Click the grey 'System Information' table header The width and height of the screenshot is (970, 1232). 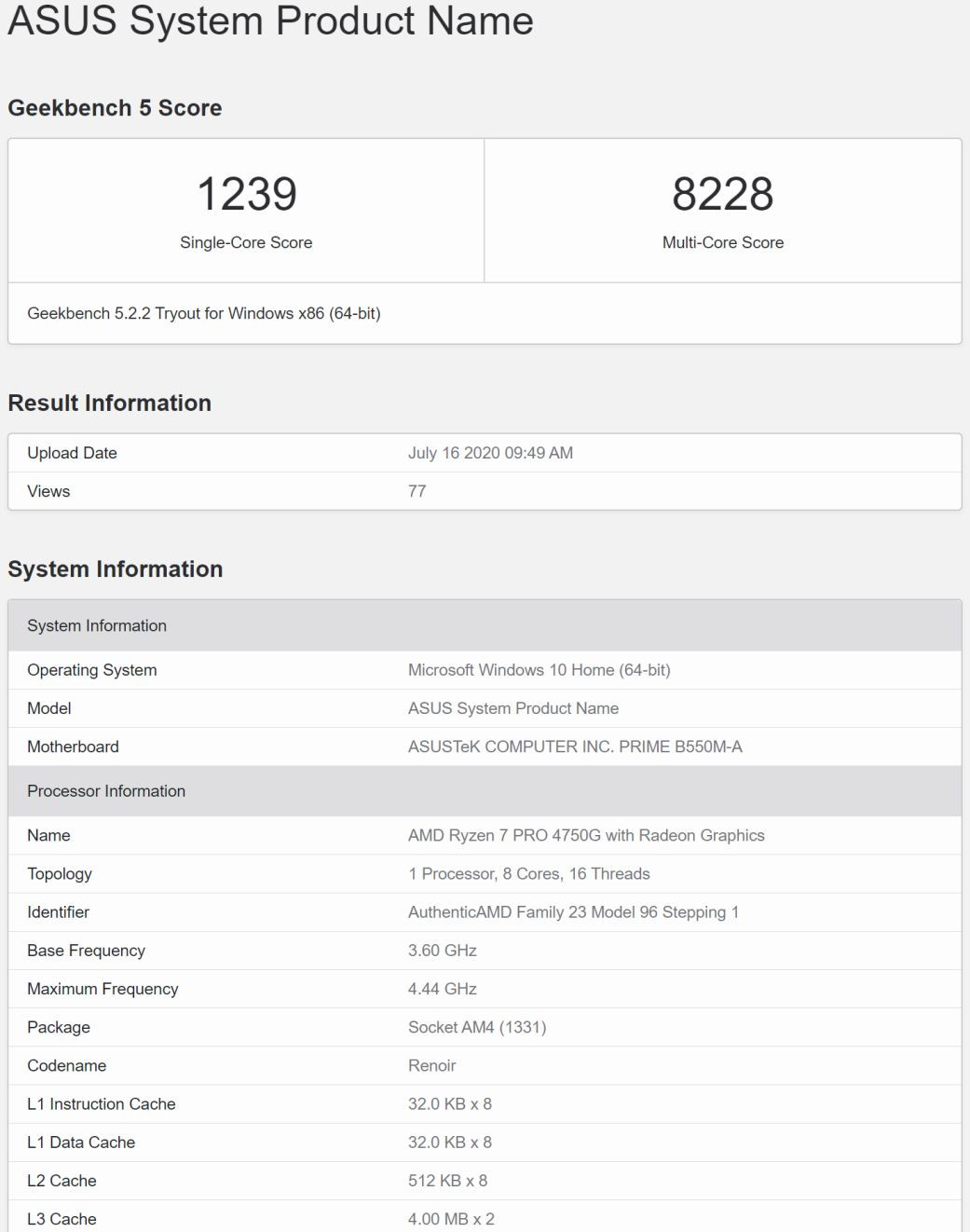click(485, 625)
